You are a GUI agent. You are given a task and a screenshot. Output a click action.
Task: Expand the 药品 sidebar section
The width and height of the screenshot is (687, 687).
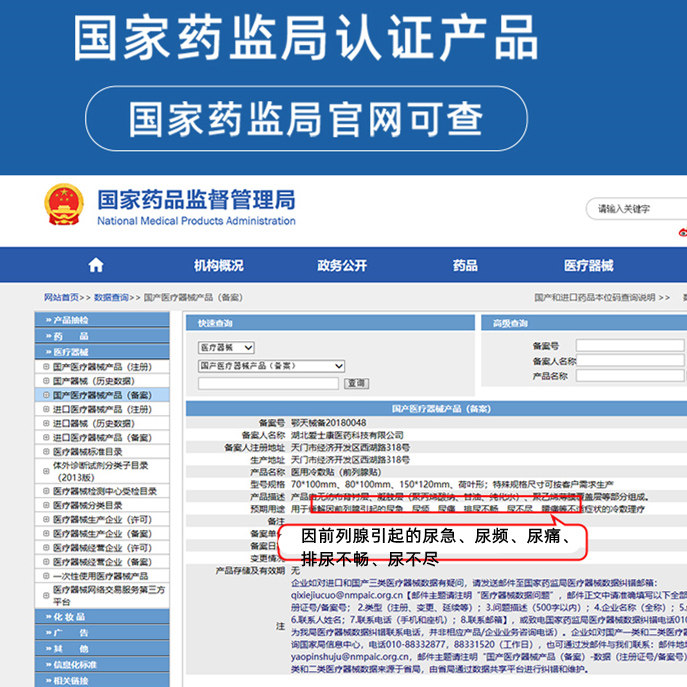coord(102,336)
